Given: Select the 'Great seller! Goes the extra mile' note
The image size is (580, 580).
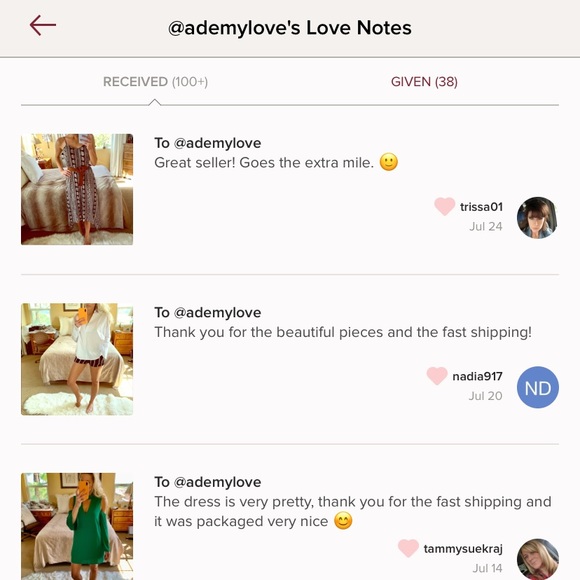Looking at the screenshot, I should pyautogui.click(x=276, y=162).
